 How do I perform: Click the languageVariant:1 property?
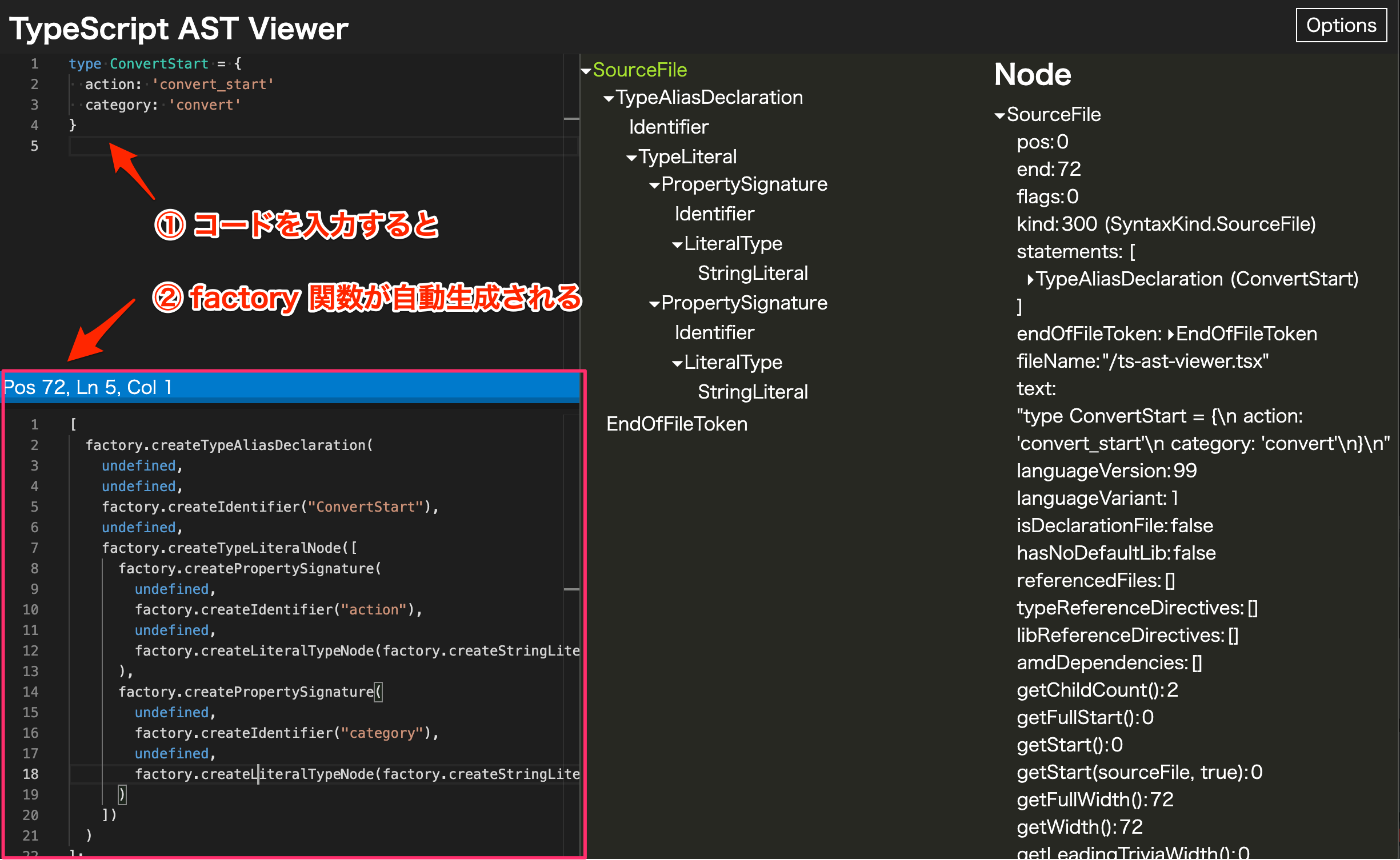coord(1098,498)
